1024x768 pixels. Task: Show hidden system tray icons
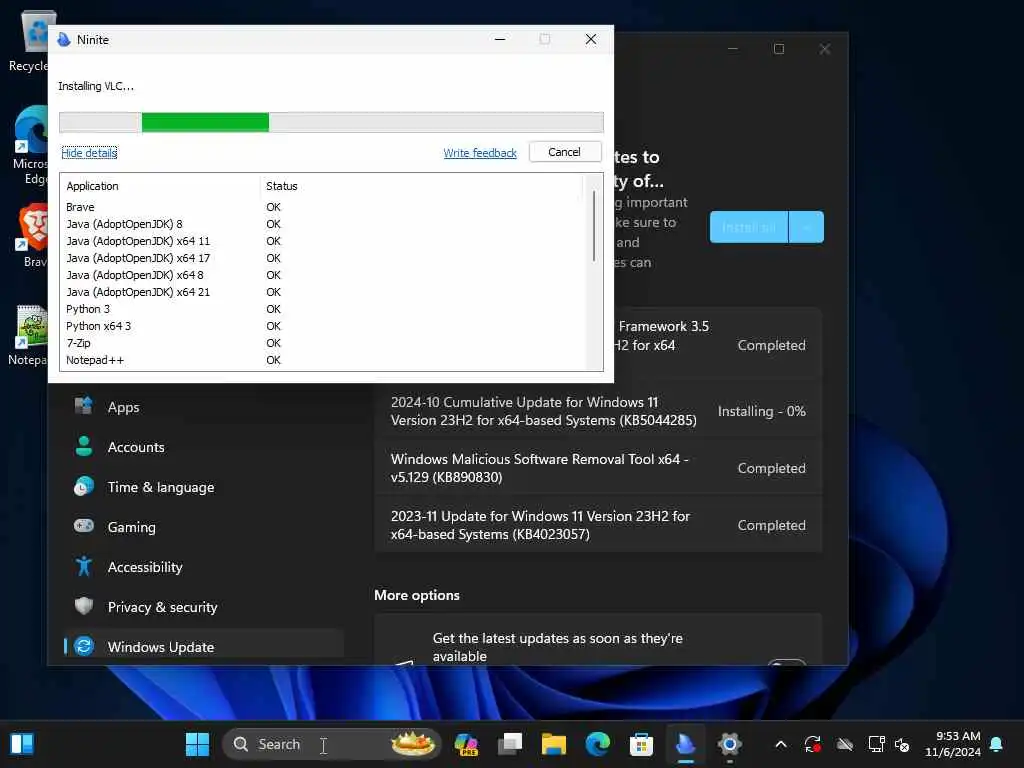click(x=781, y=744)
